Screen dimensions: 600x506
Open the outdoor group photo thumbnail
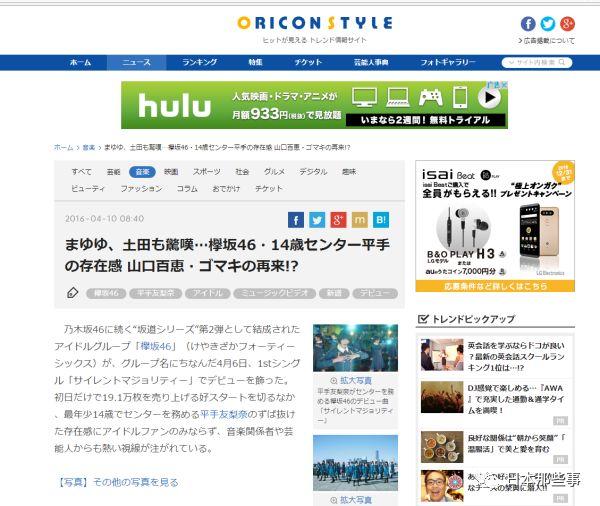click(355, 463)
